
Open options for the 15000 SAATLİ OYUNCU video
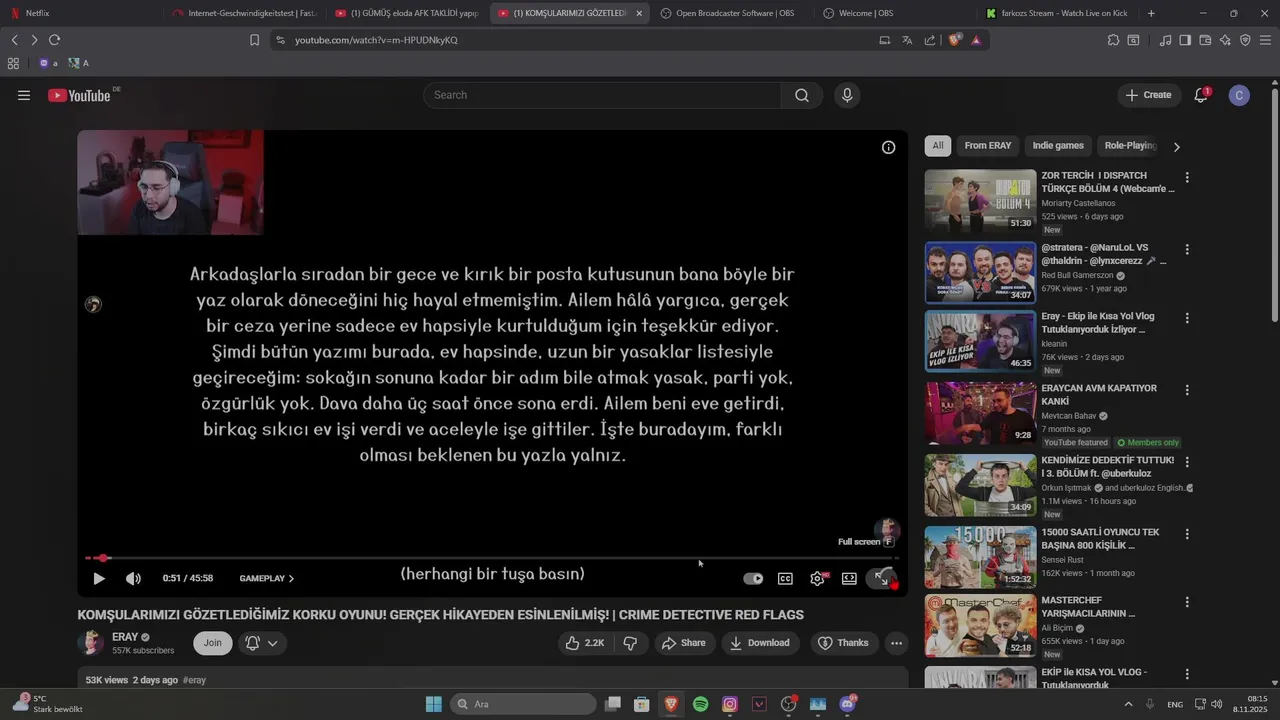pyautogui.click(x=1187, y=534)
